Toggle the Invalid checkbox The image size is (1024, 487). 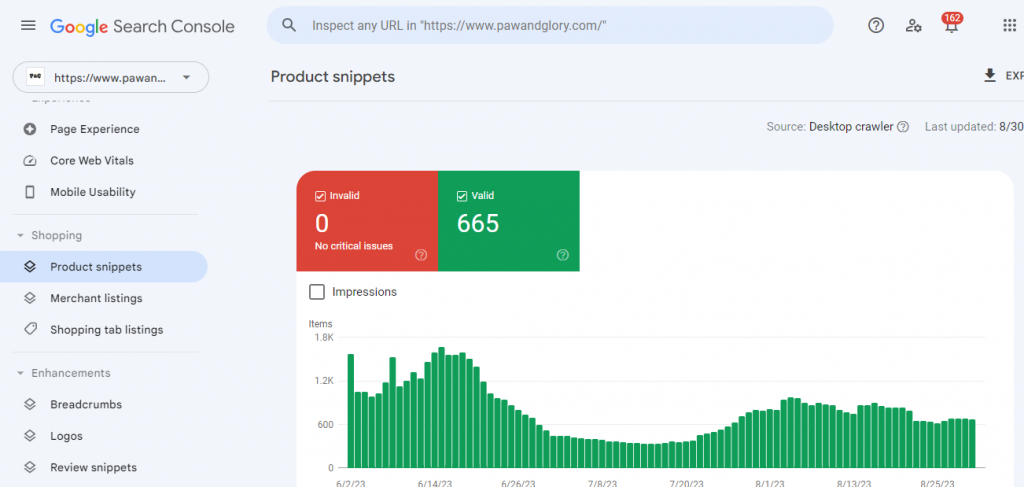click(320, 195)
